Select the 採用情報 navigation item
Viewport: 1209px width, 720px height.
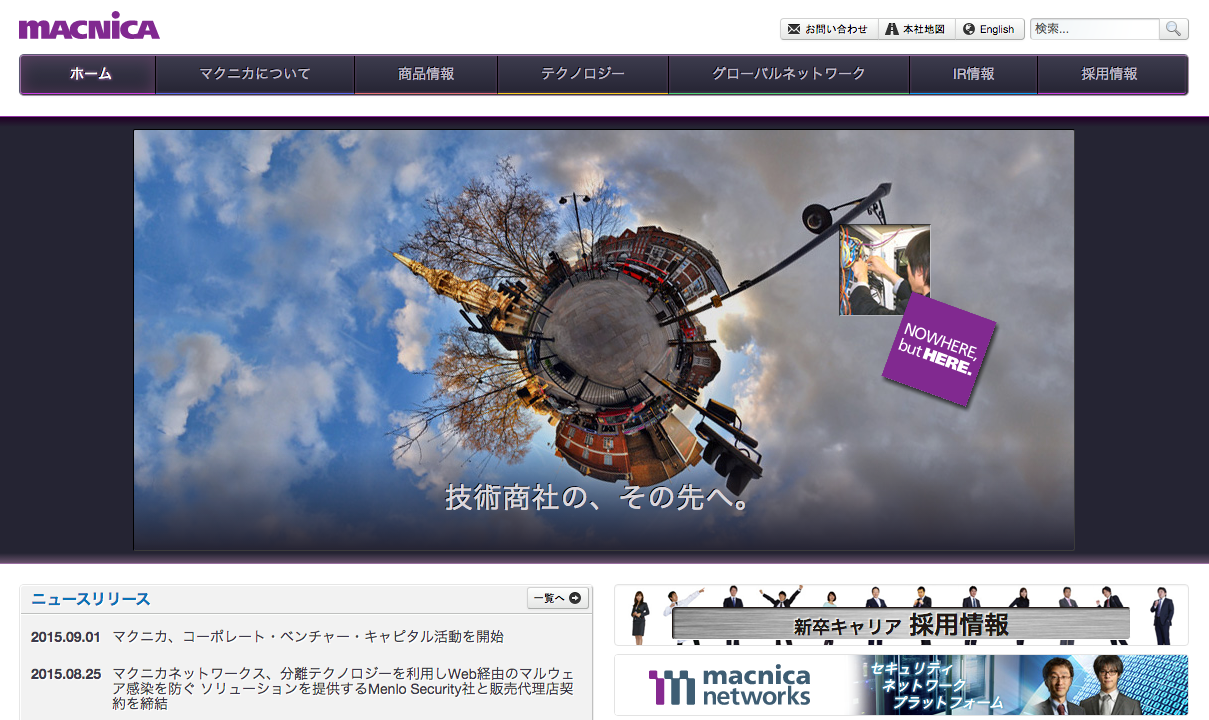point(1109,74)
